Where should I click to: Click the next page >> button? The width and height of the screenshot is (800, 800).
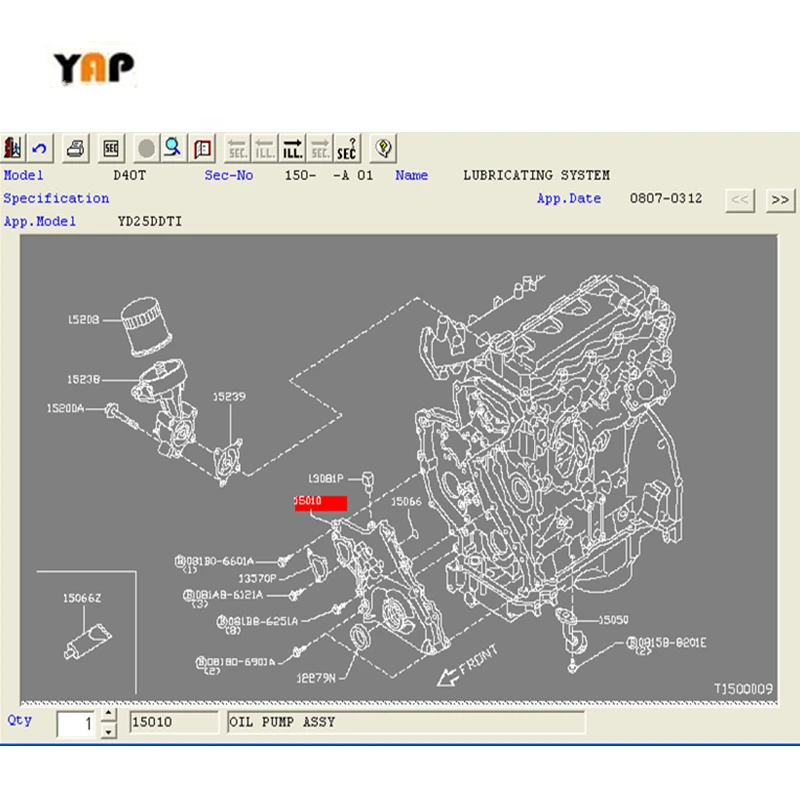tap(780, 200)
